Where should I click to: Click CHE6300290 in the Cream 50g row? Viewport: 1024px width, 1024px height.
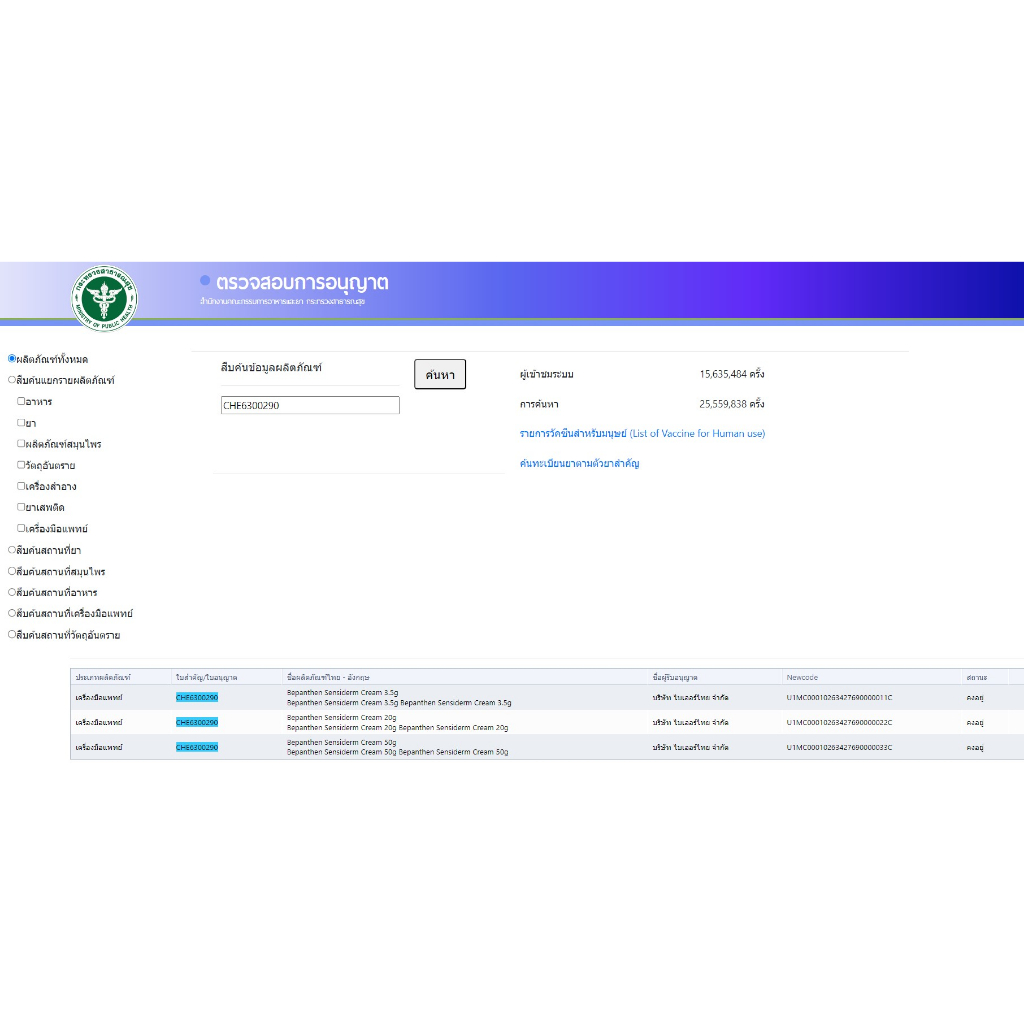(x=197, y=747)
